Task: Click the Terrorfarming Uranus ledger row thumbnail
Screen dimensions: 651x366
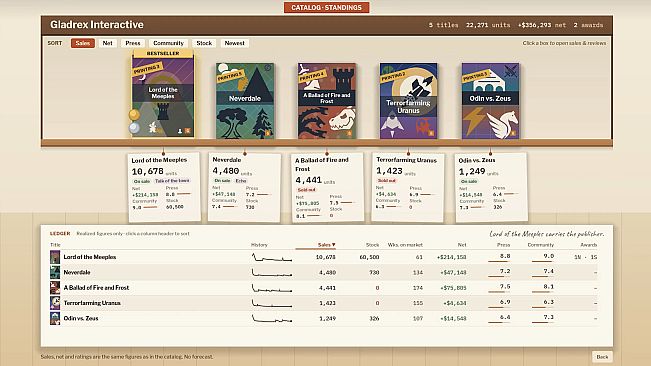Action: 55,303
